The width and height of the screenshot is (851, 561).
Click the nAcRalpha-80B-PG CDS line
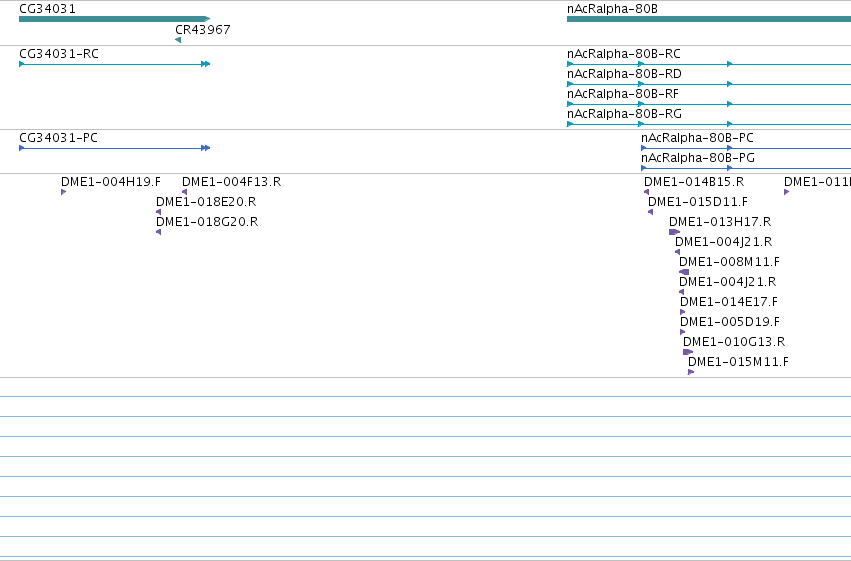pyautogui.click(x=746, y=168)
